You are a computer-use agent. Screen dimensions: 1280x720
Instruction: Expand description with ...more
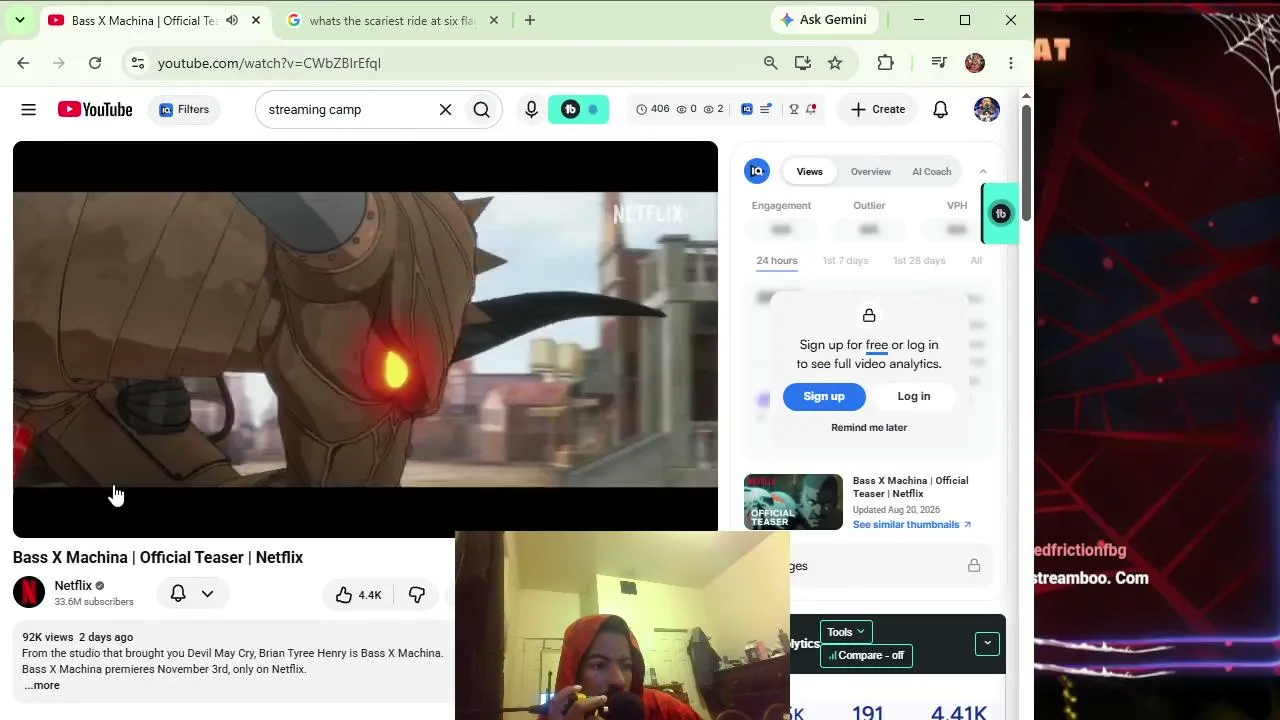(x=42, y=686)
